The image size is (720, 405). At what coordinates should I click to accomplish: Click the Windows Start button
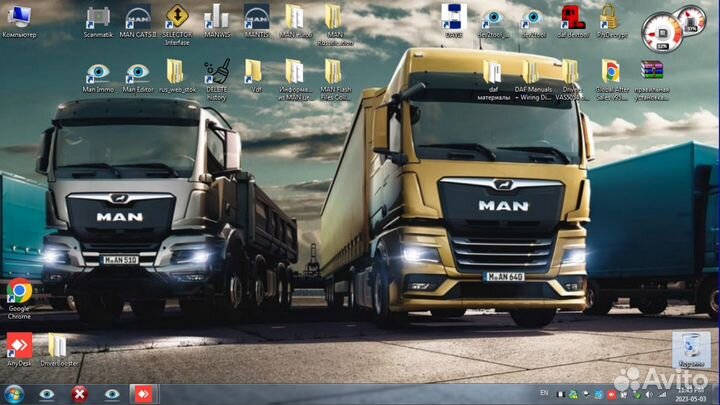click(x=14, y=394)
